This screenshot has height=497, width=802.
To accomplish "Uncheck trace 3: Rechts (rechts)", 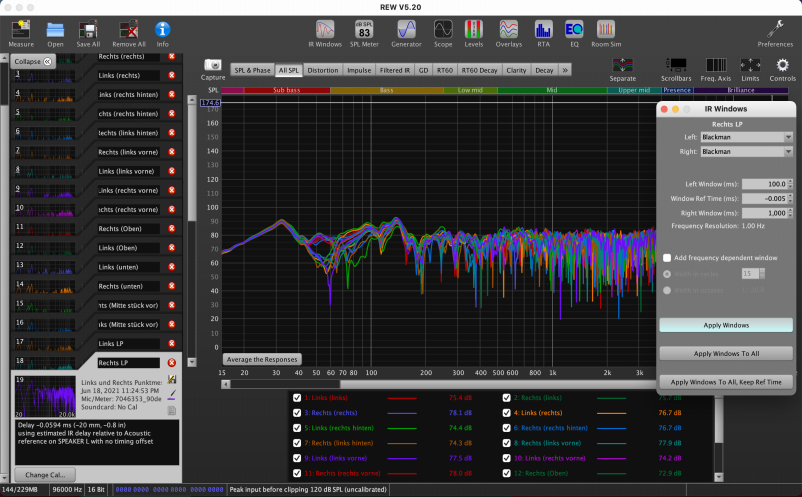I will coord(297,413).
